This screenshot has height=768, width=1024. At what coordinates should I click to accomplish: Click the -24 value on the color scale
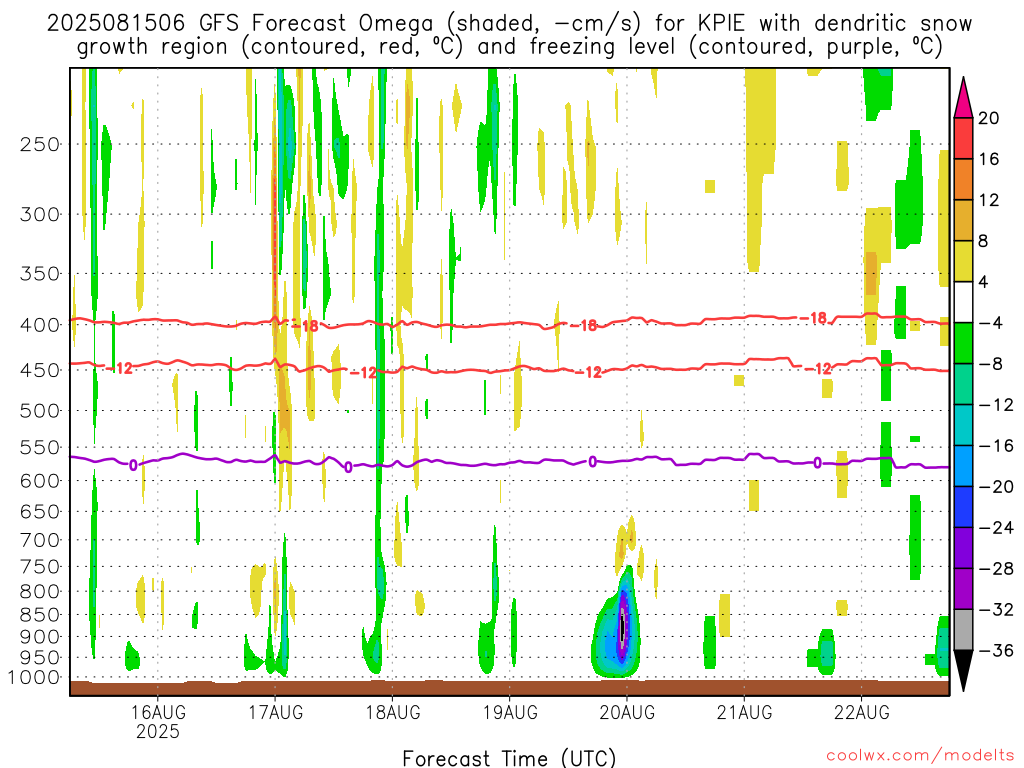coord(996,528)
